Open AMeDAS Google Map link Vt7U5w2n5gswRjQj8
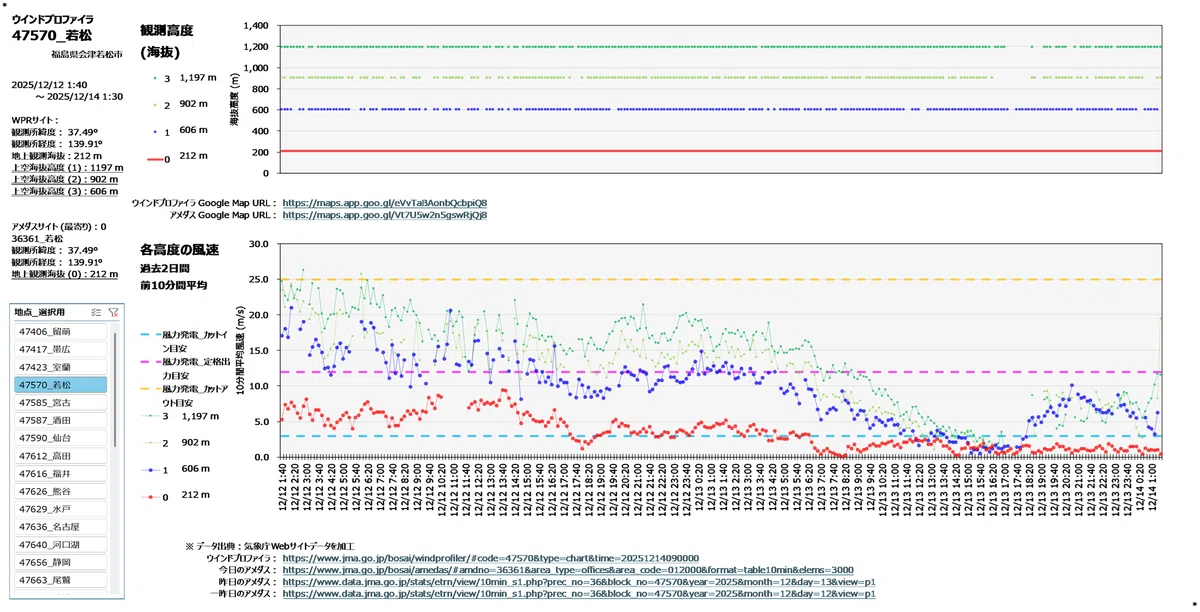This screenshot has height=612, width=1200. pyautogui.click(x=385, y=215)
